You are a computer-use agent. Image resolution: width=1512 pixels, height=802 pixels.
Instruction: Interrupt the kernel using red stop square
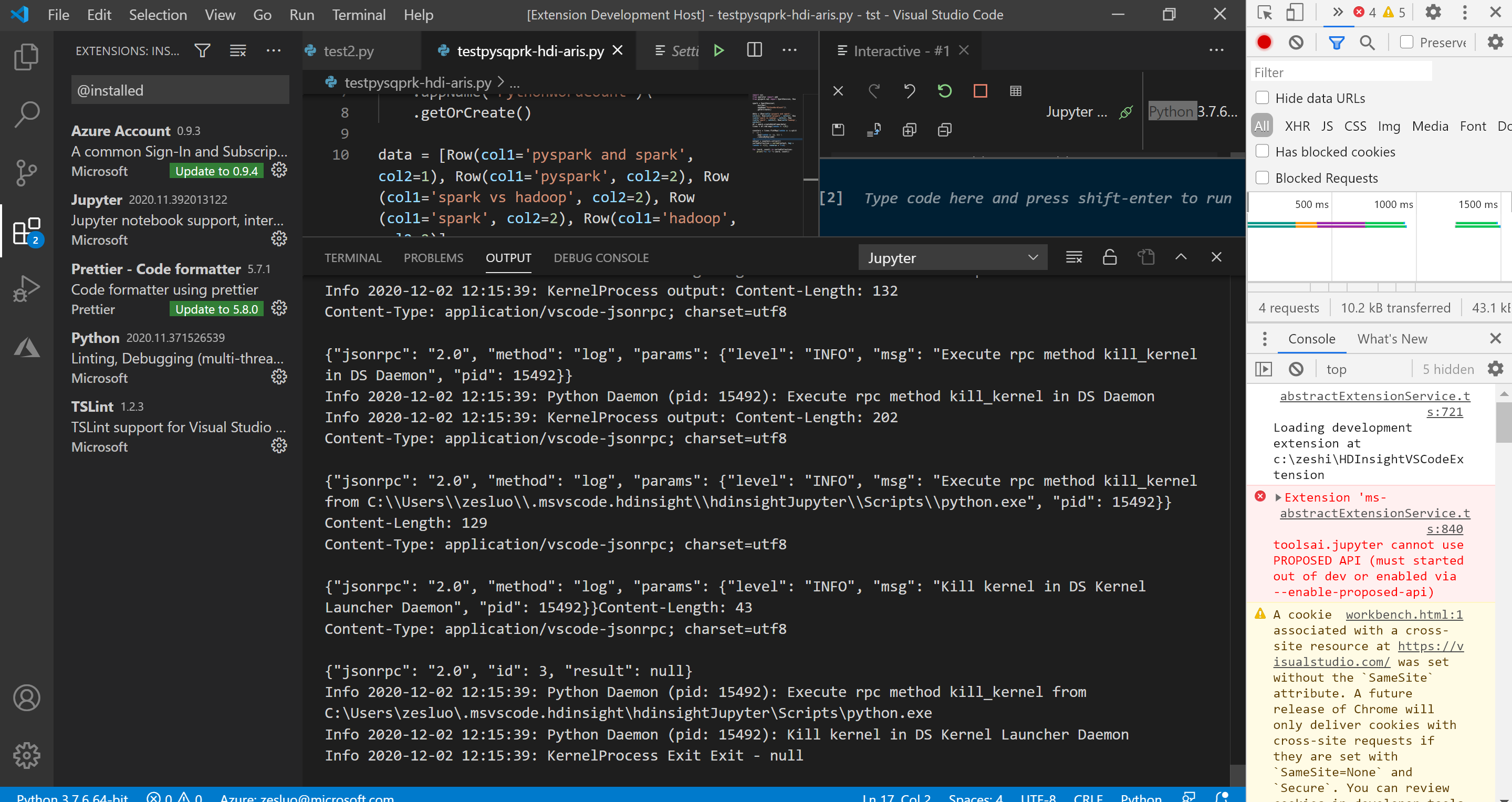[x=980, y=91]
